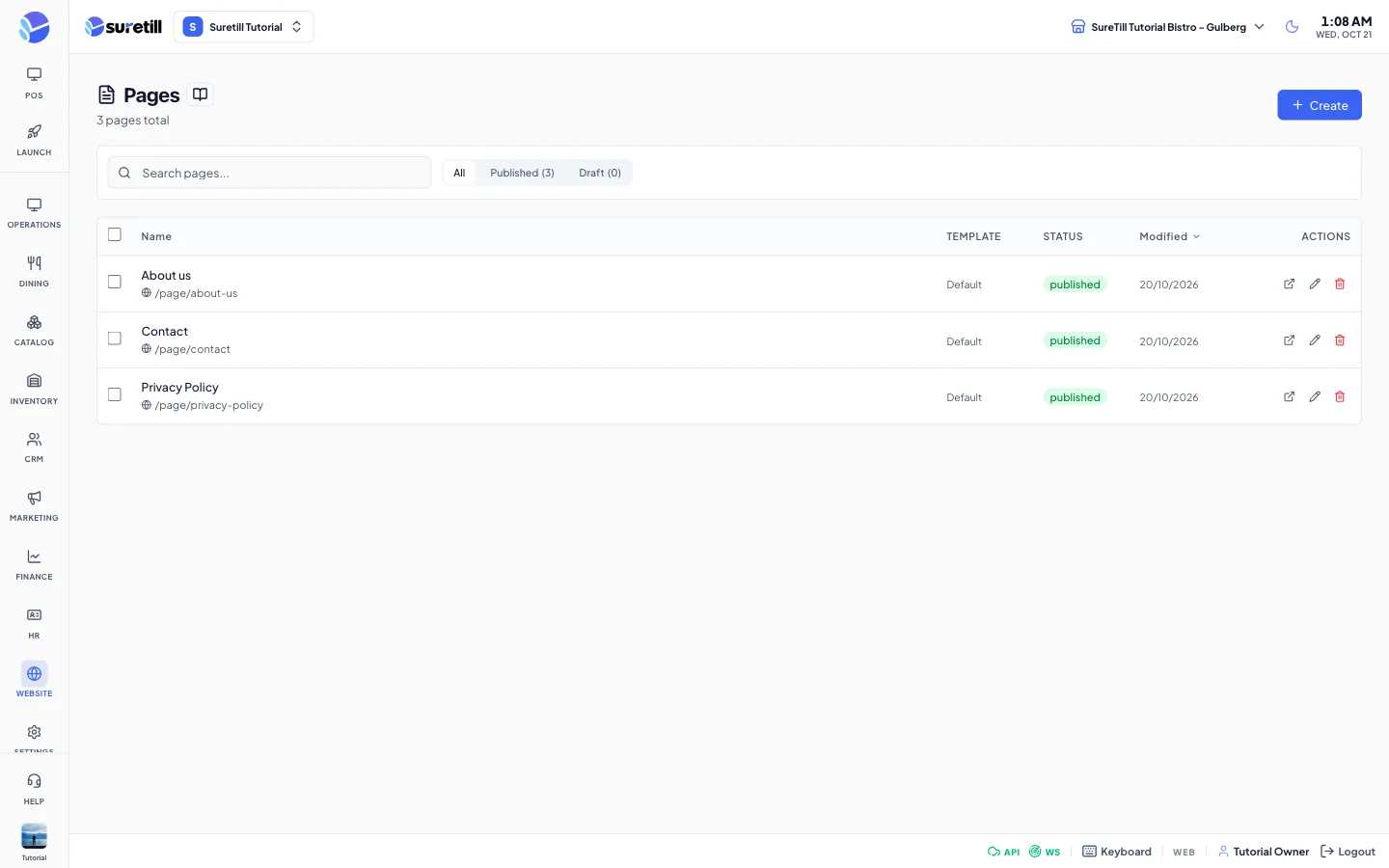1389x868 pixels.
Task: Click Logout in the footer
Action: pos(1348,852)
